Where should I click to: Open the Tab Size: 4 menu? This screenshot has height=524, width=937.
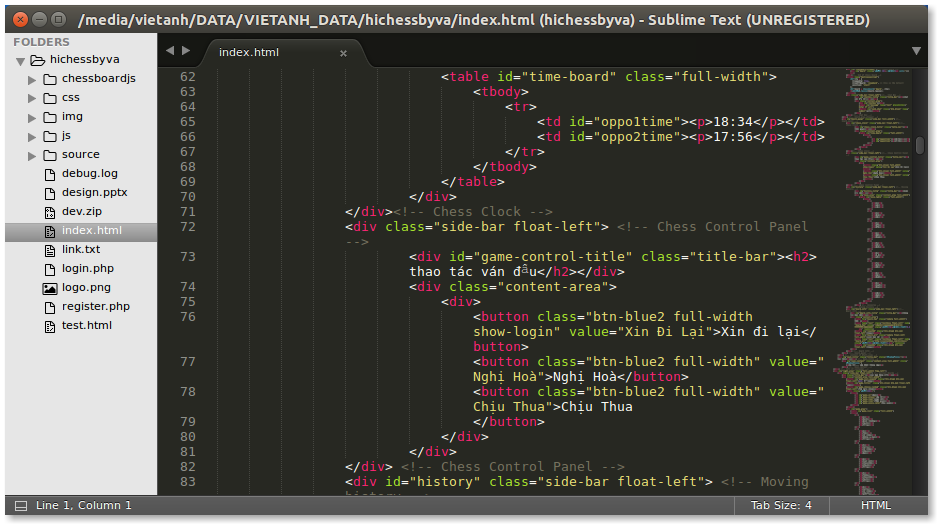click(x=781, y=505)
